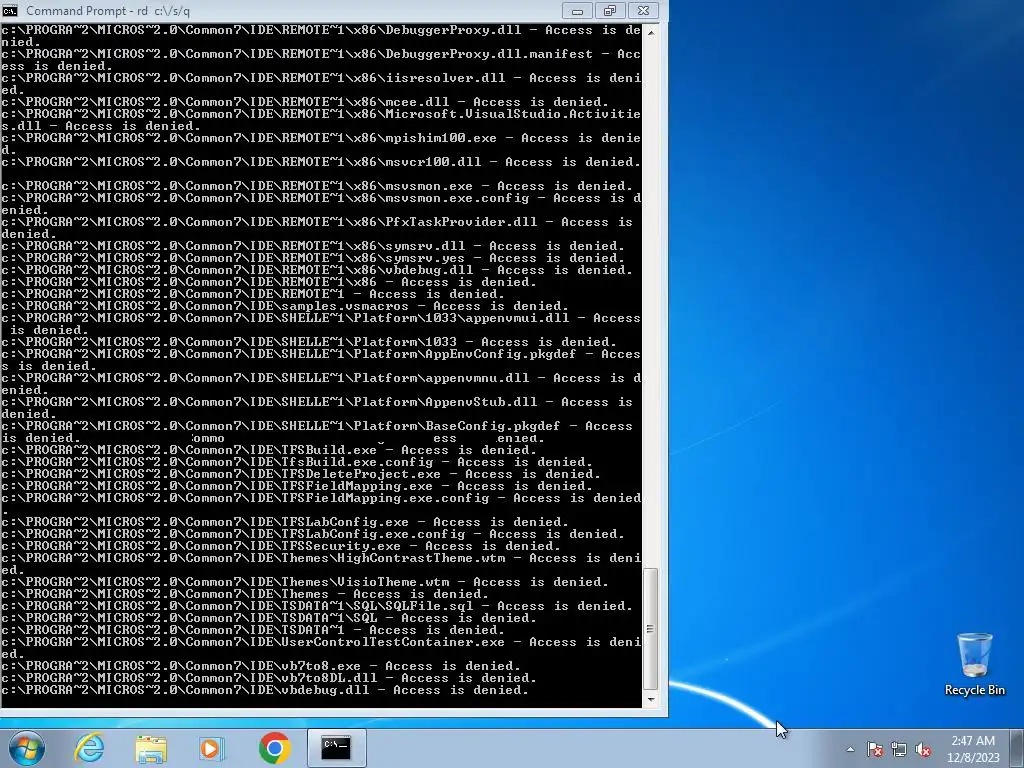Image resolution: width=1024 pixels, height=768 pixels.
Task: Click the PfxTaskProvider.dll line
Action: 317,228
